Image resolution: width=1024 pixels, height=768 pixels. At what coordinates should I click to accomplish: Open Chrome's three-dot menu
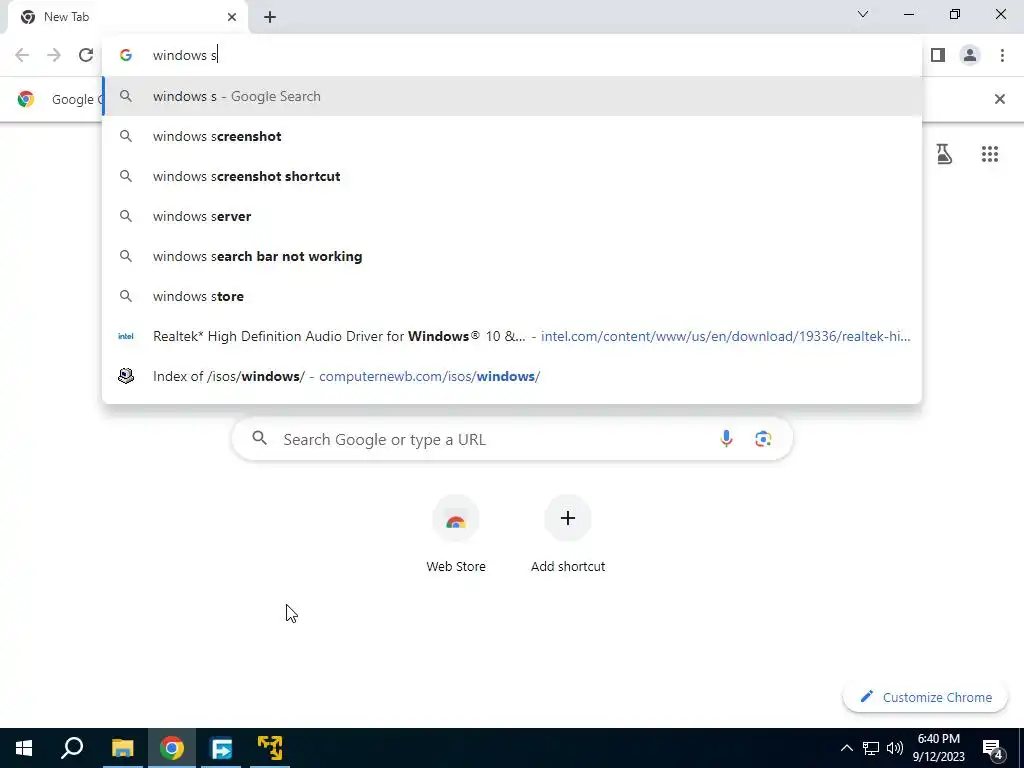(x=1002, y=55)
